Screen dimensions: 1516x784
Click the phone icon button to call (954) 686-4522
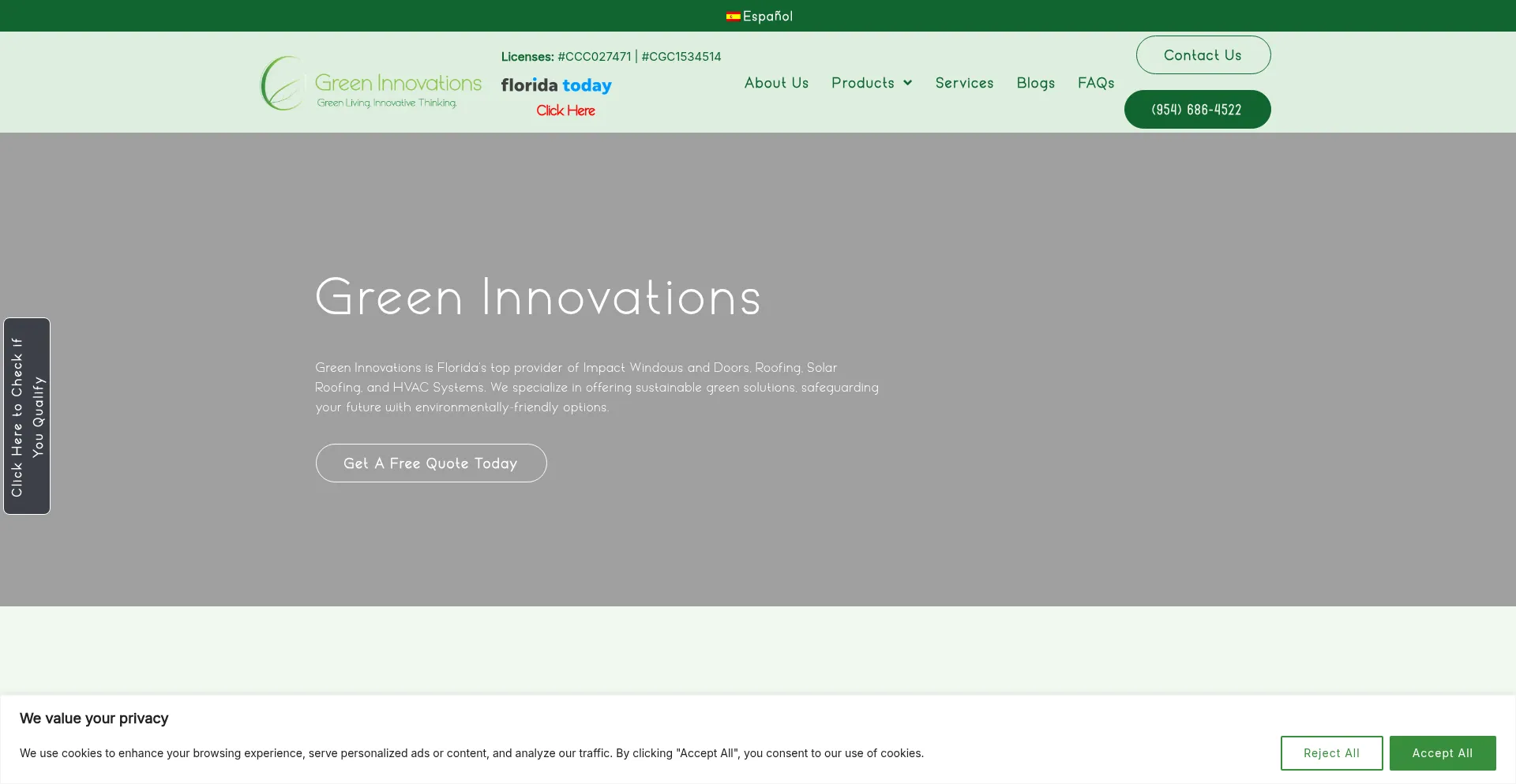pos(1196,109)
